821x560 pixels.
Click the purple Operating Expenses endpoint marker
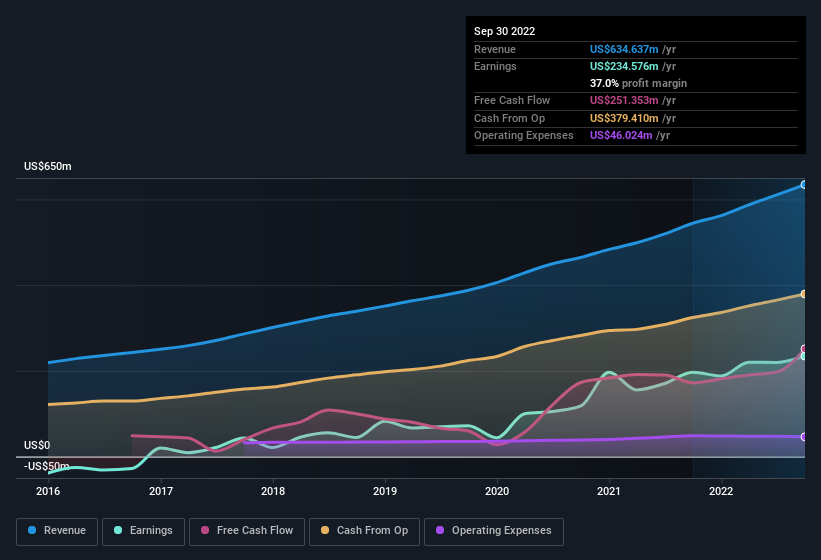pos(804,437)
